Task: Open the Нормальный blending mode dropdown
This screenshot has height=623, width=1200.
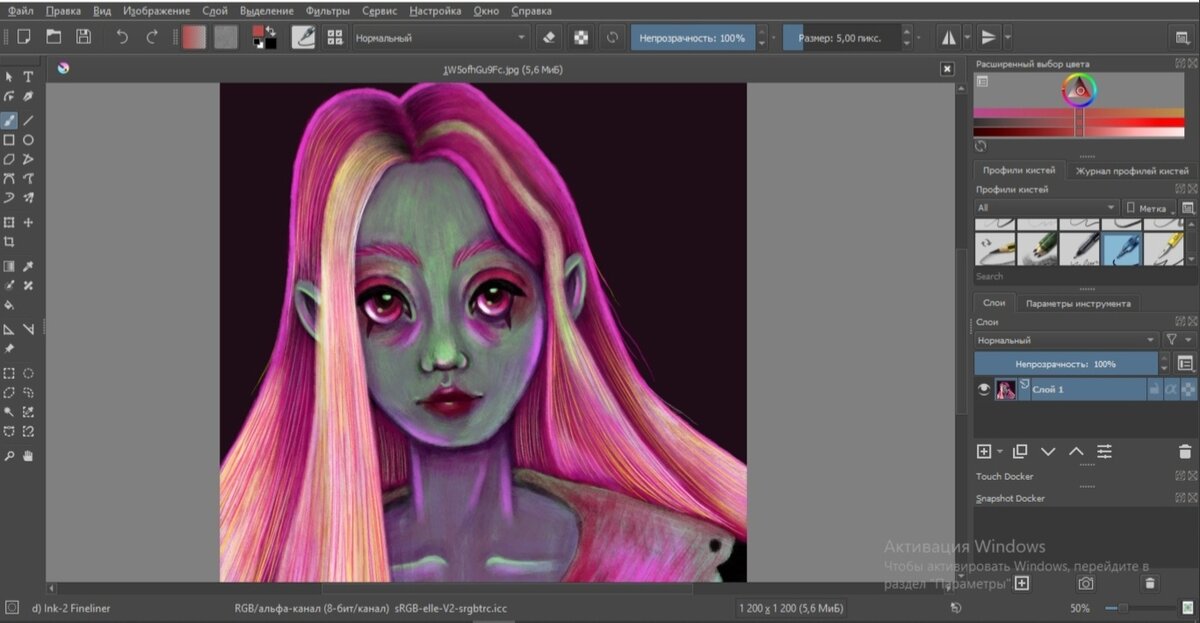Action: 1065,340
